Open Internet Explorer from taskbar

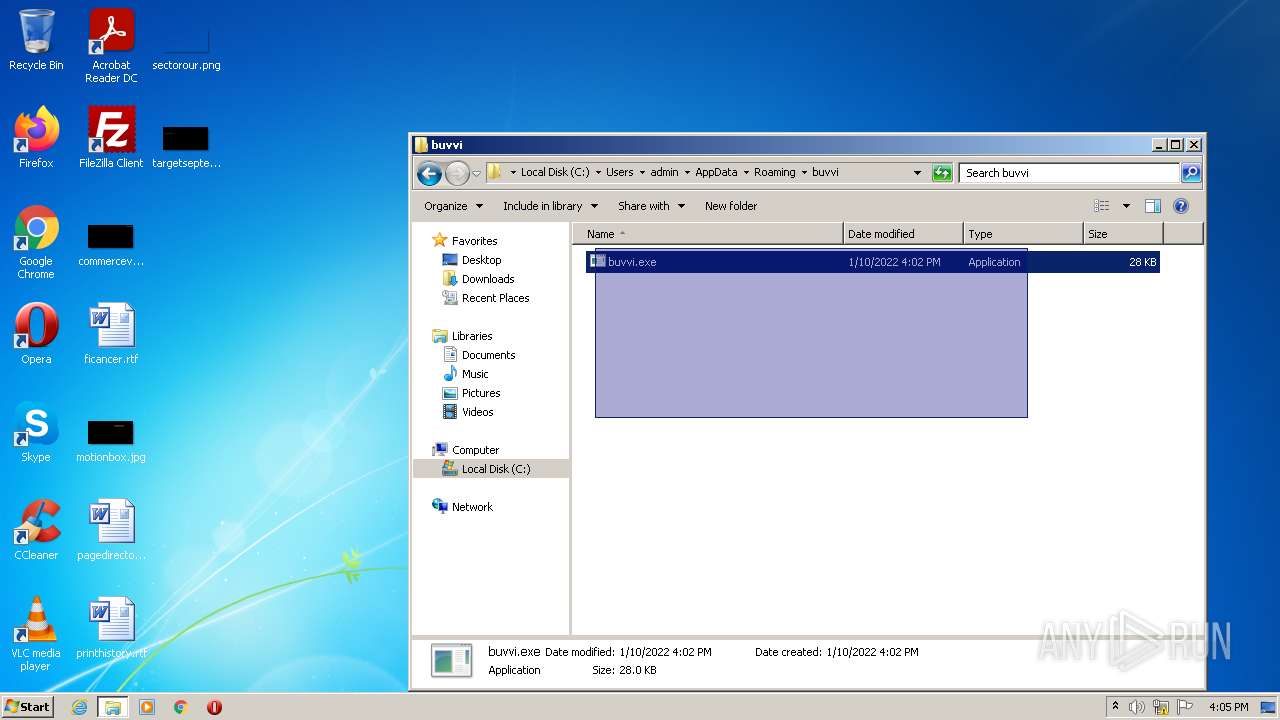pos(80,707)
